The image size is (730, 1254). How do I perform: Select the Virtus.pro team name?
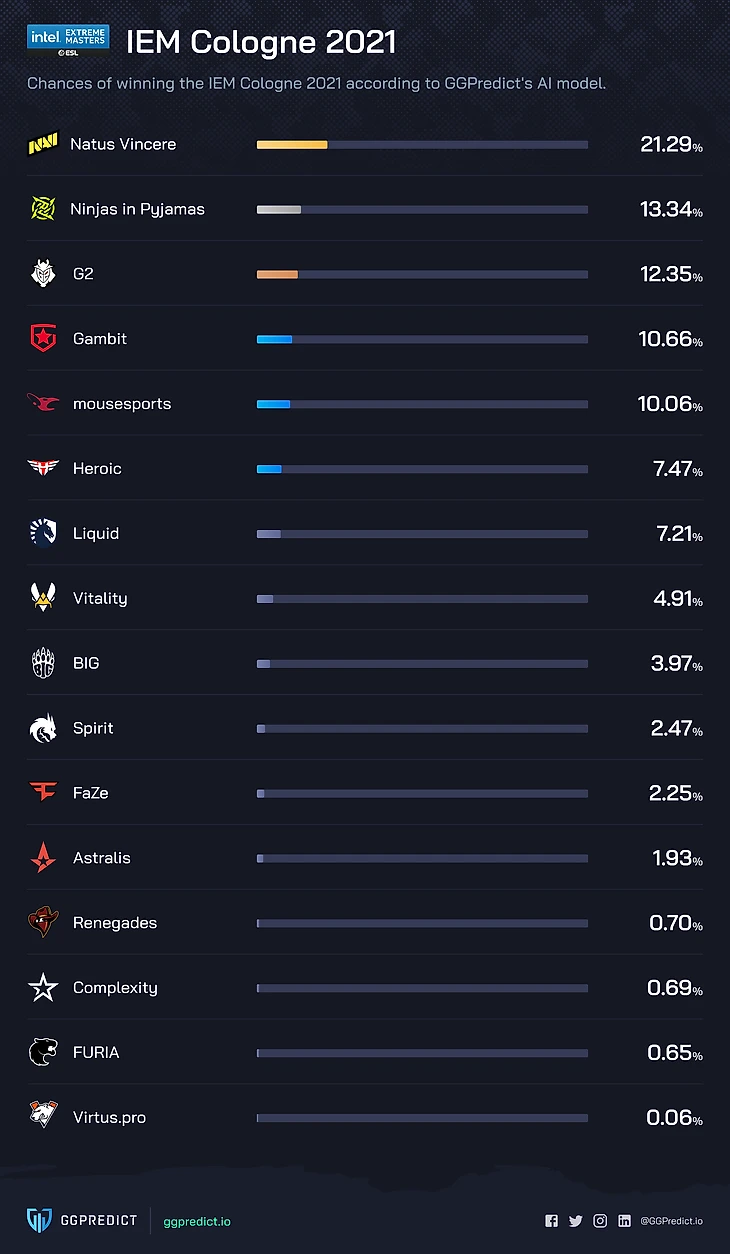pos(109,1117)
